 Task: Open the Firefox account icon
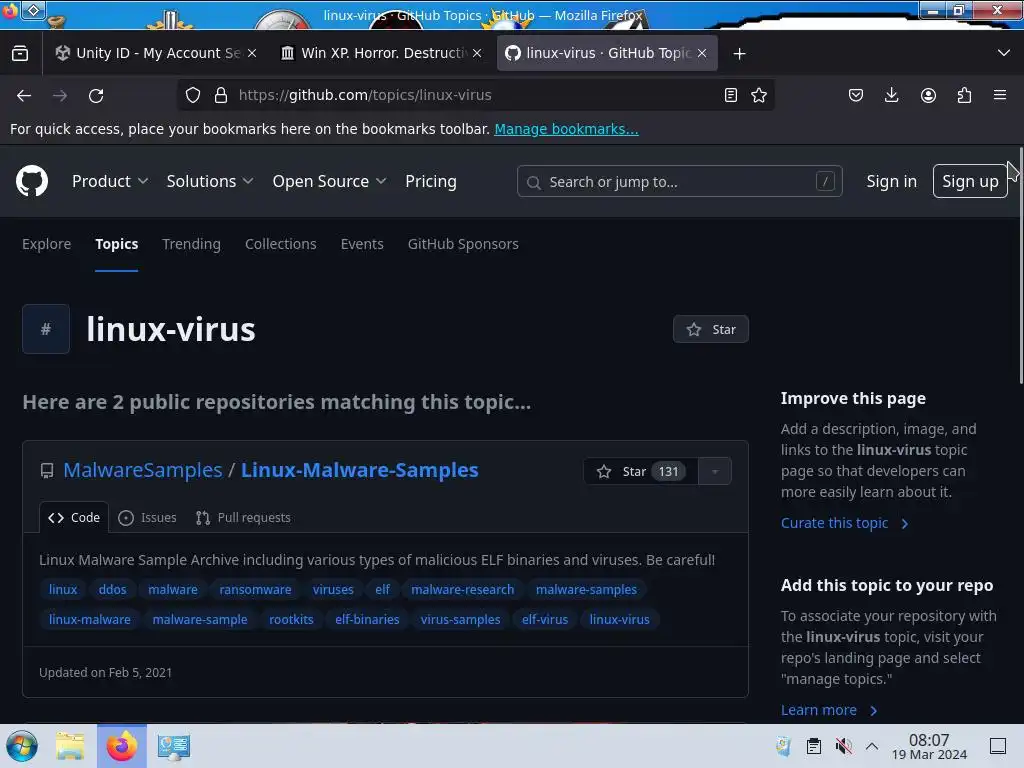click(x=928, y=95)
